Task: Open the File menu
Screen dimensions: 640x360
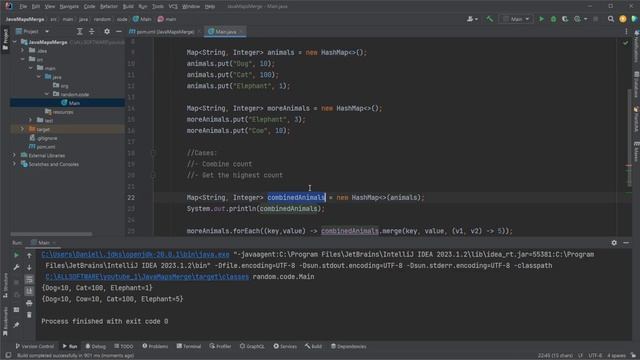Action: [x=23, y=7]
